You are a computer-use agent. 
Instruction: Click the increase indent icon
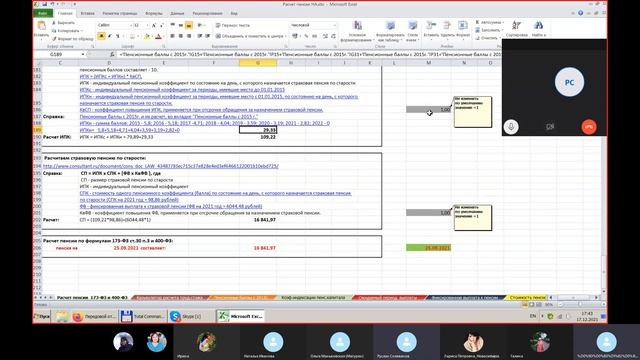207,36
